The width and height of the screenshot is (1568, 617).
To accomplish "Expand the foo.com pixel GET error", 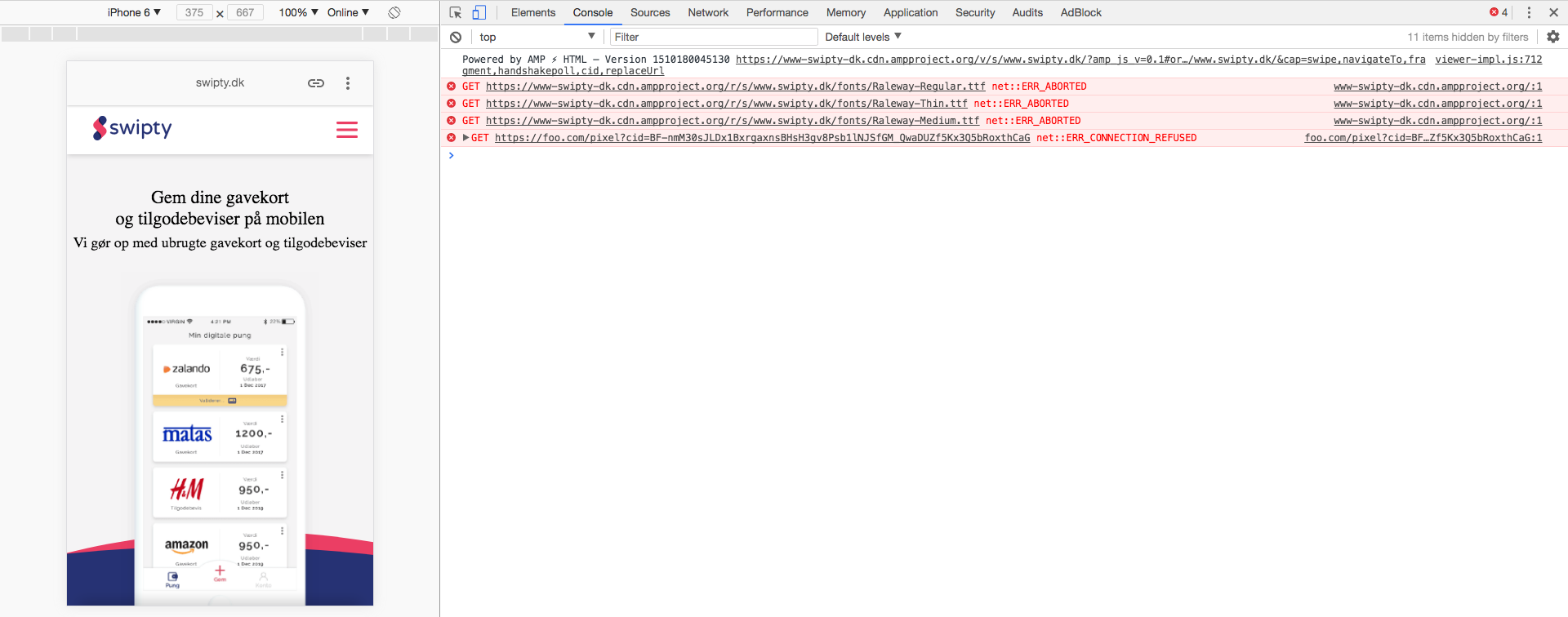I will pyautogui.click(x=465, y=138).
